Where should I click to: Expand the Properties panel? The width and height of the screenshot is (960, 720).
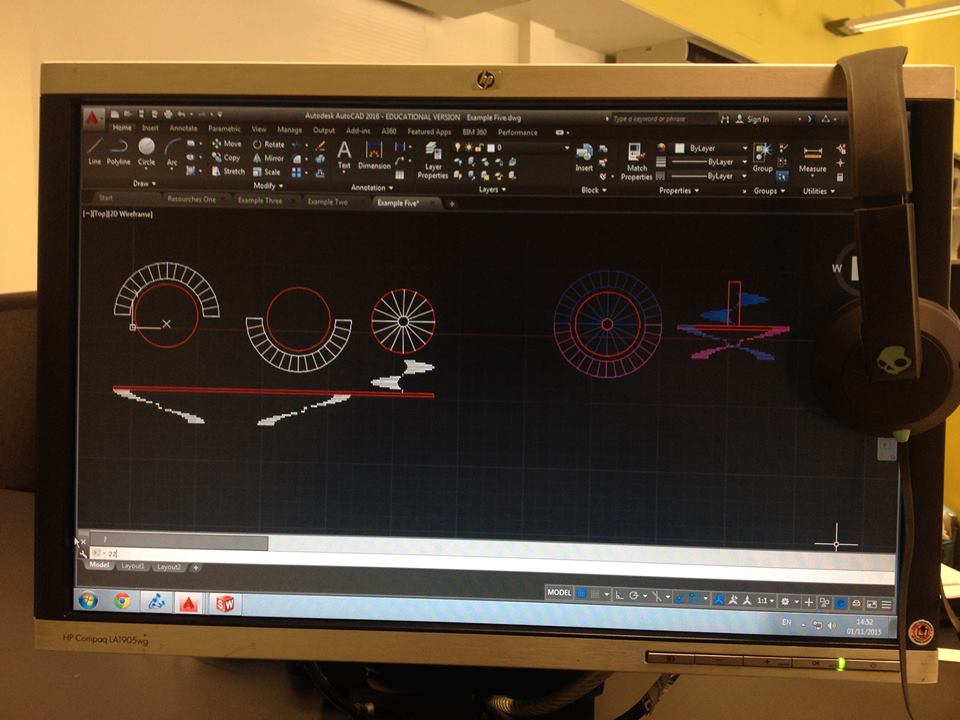pyautogui.click(x=679, y=190)
